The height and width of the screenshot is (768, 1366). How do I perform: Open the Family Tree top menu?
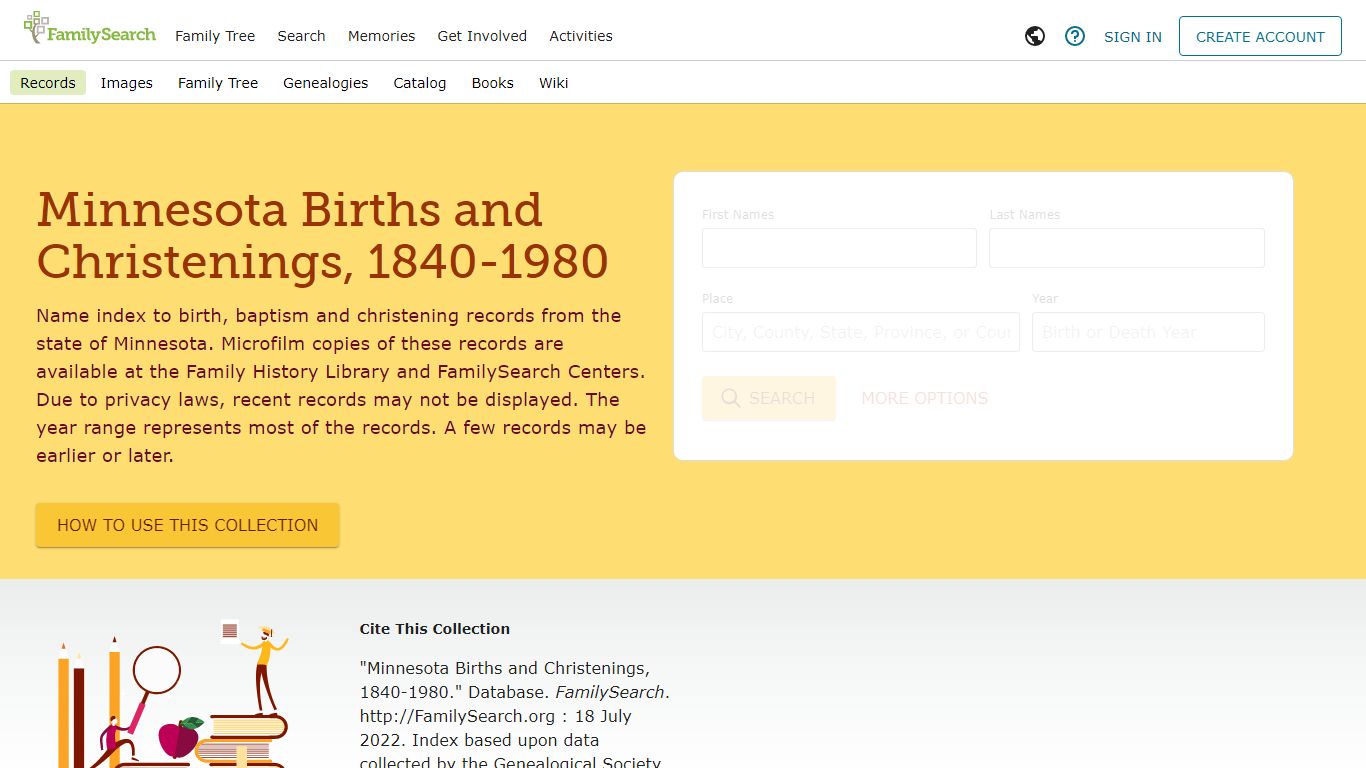(x=215, y=36)
